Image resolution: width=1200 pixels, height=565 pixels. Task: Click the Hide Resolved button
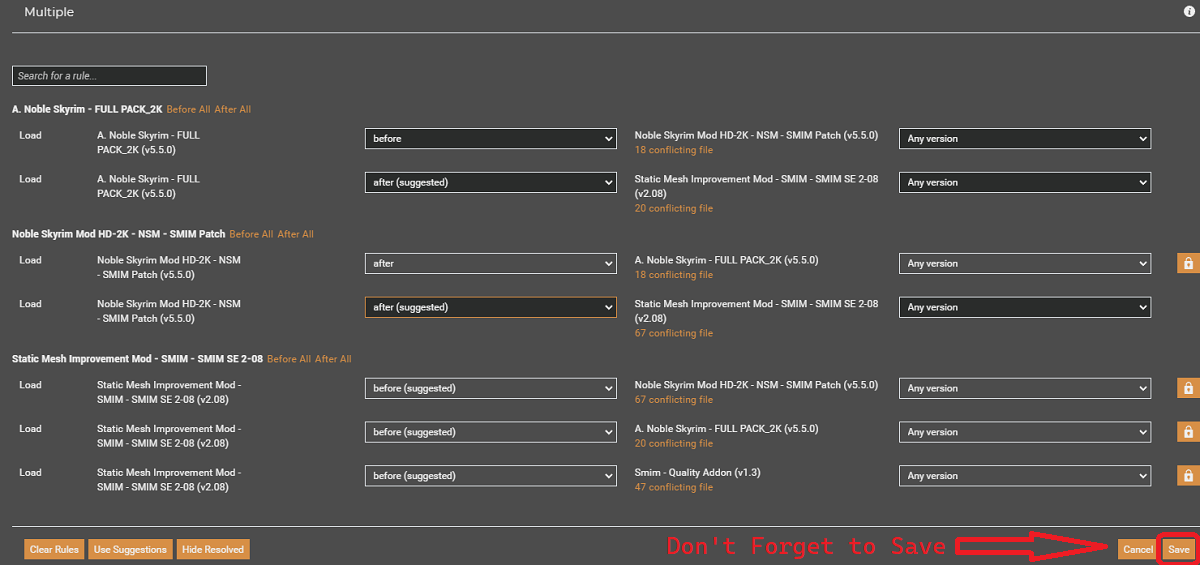[x=212, y=549]
